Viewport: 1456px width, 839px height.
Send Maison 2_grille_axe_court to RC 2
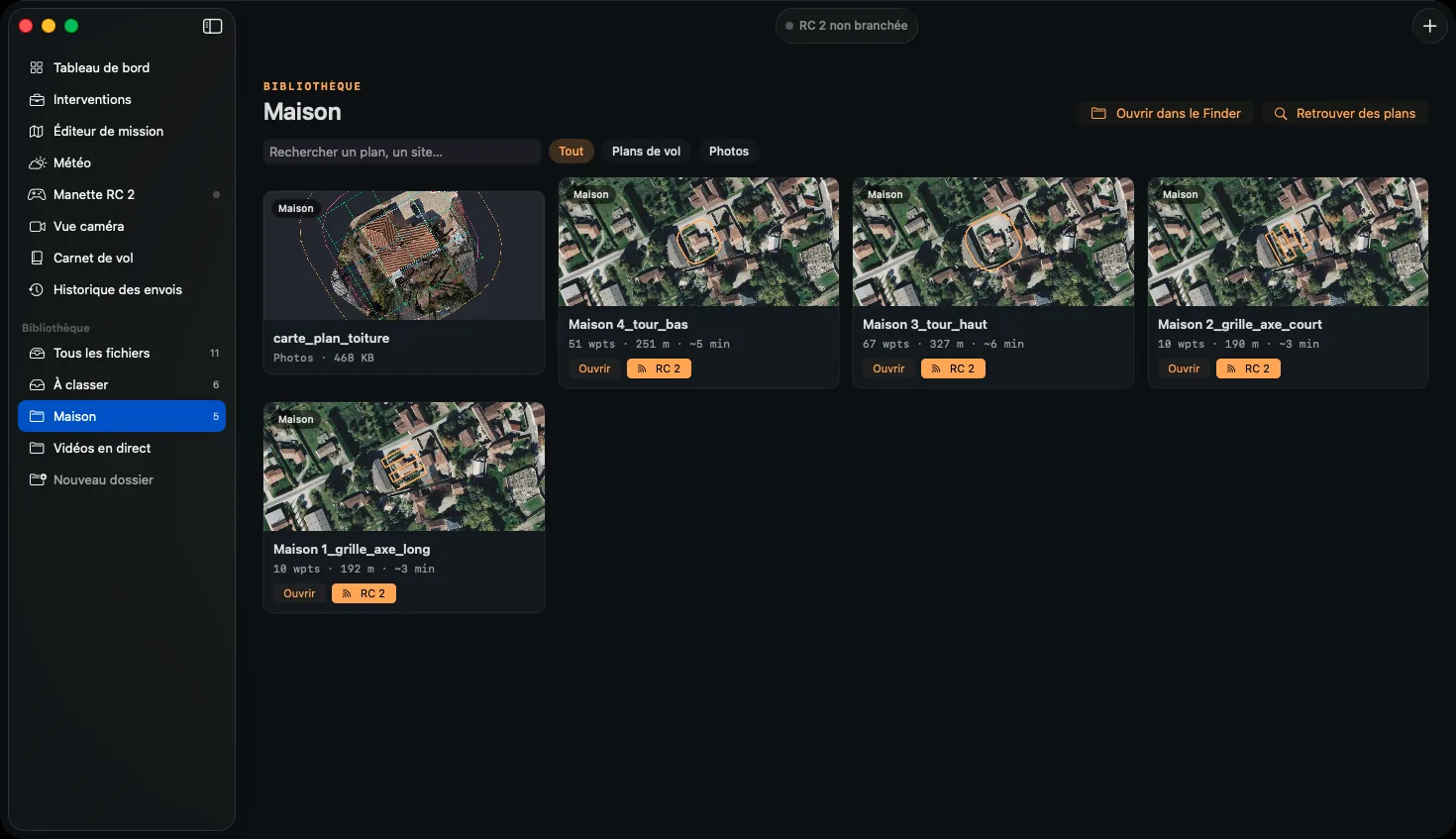pyautogui.click(x=1248, y=368)
